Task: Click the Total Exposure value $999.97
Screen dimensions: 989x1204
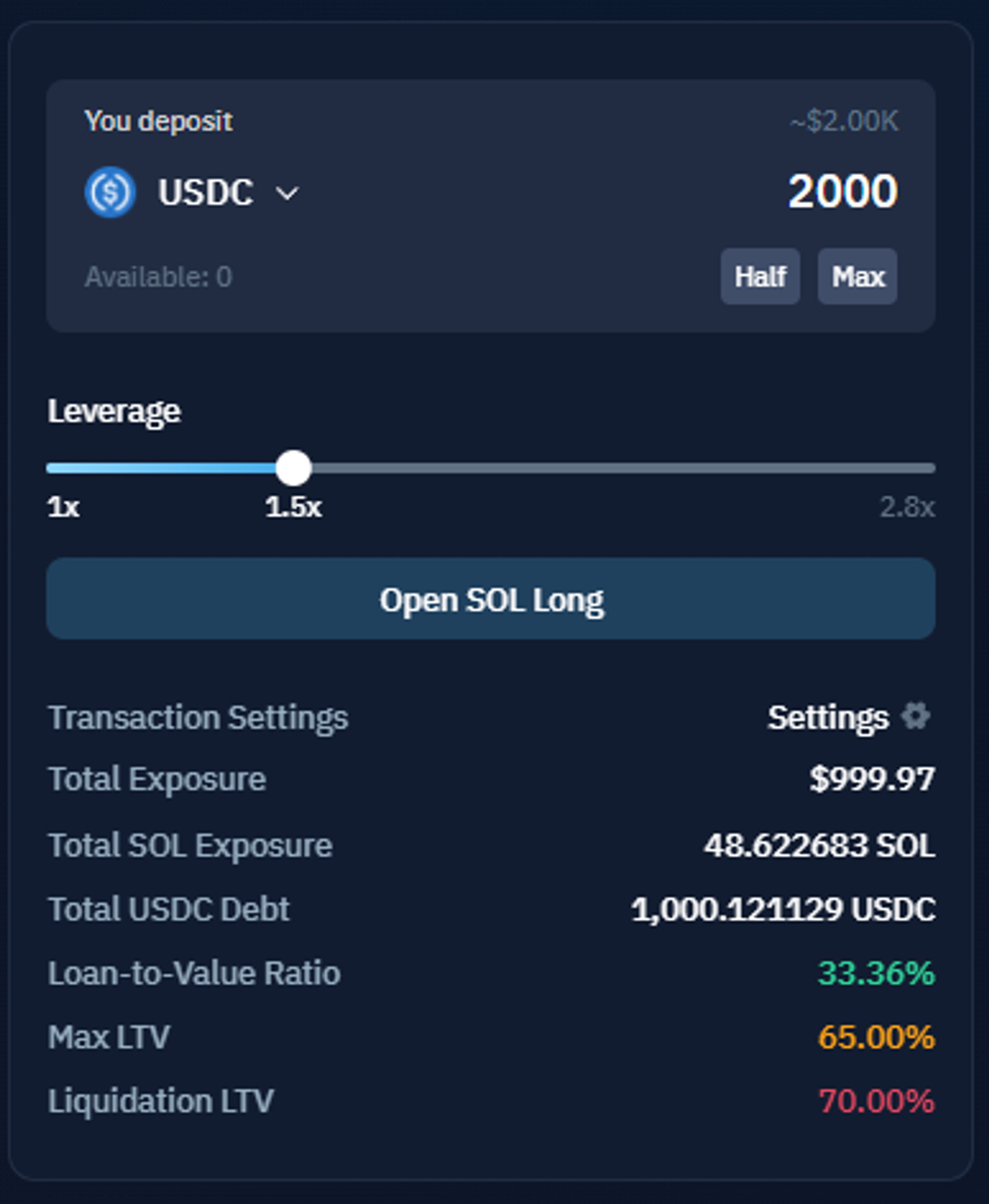Action: [872, 779]
